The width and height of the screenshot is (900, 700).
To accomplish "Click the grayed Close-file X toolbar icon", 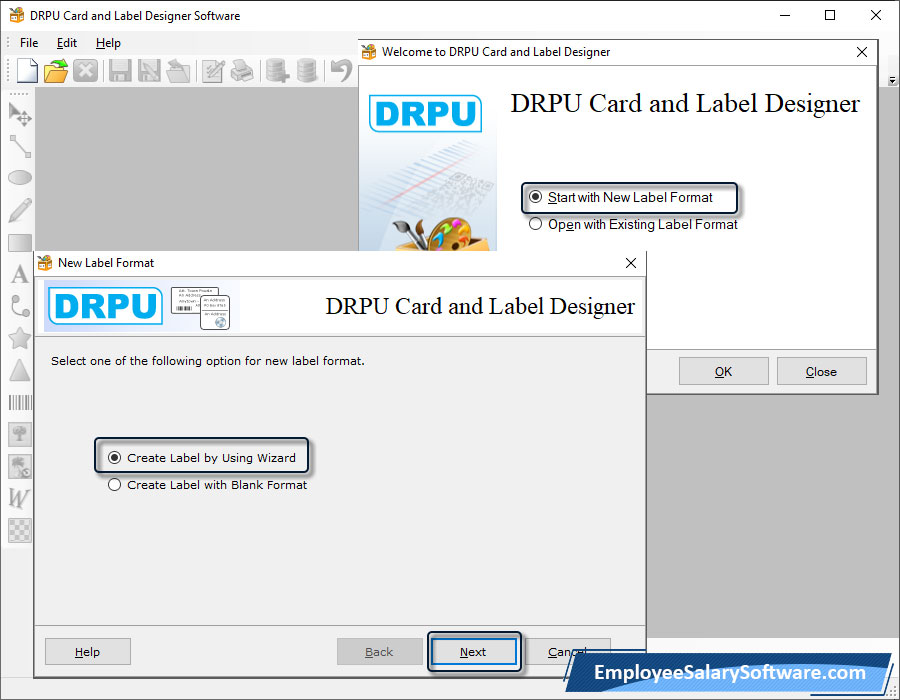I will (x=86, y=71).
